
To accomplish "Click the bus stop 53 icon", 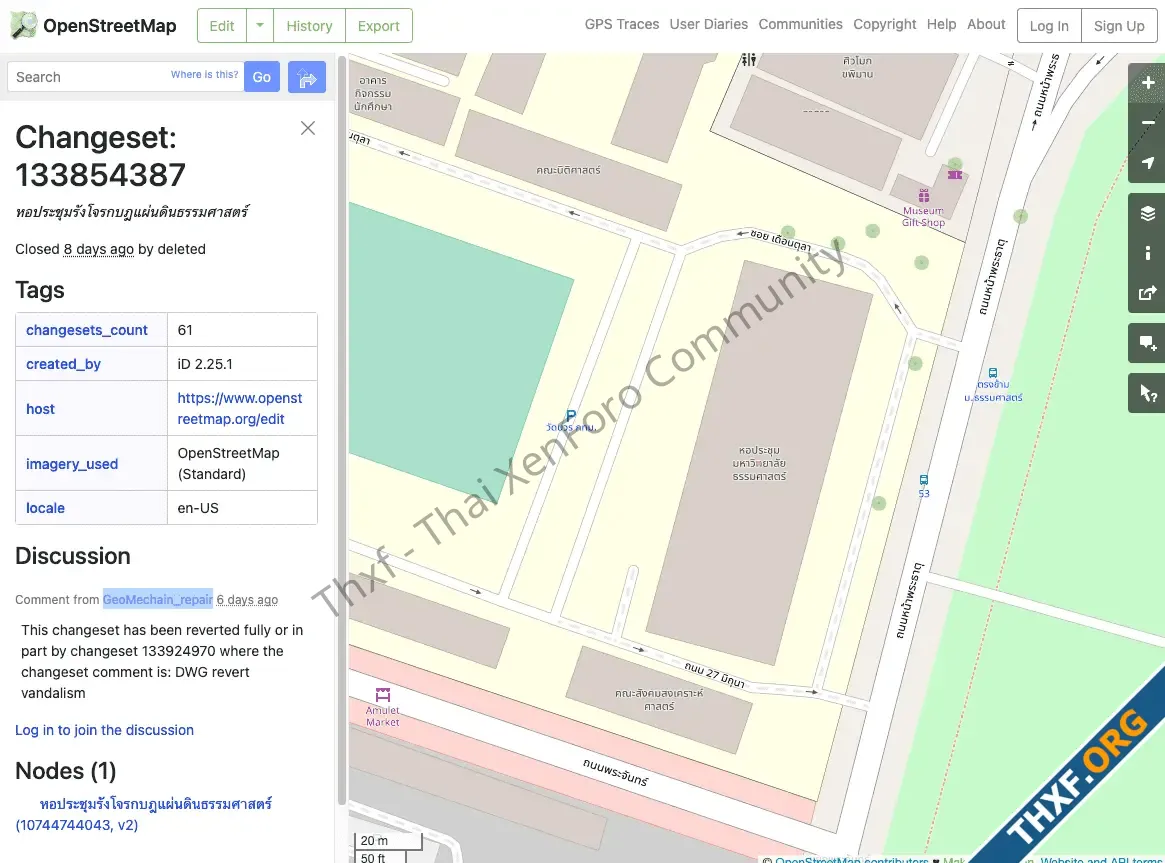I will click(924, 480).
